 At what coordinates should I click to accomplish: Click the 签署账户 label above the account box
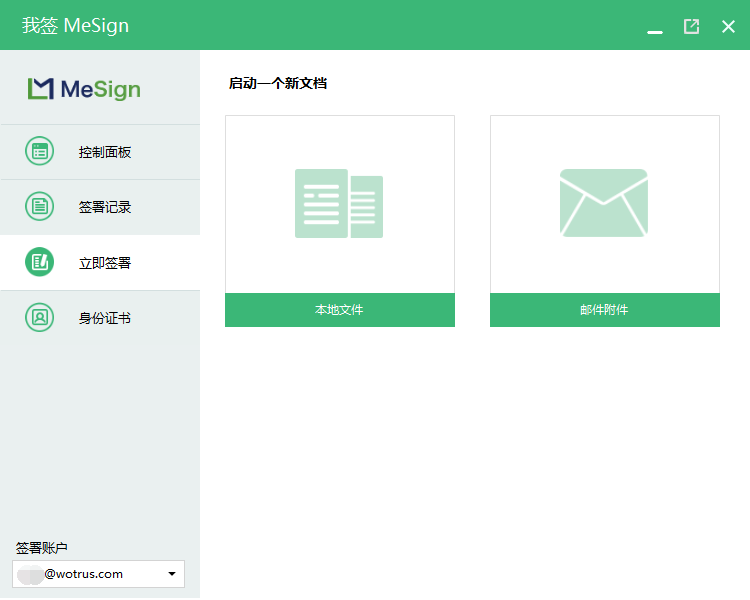(42, 548)
